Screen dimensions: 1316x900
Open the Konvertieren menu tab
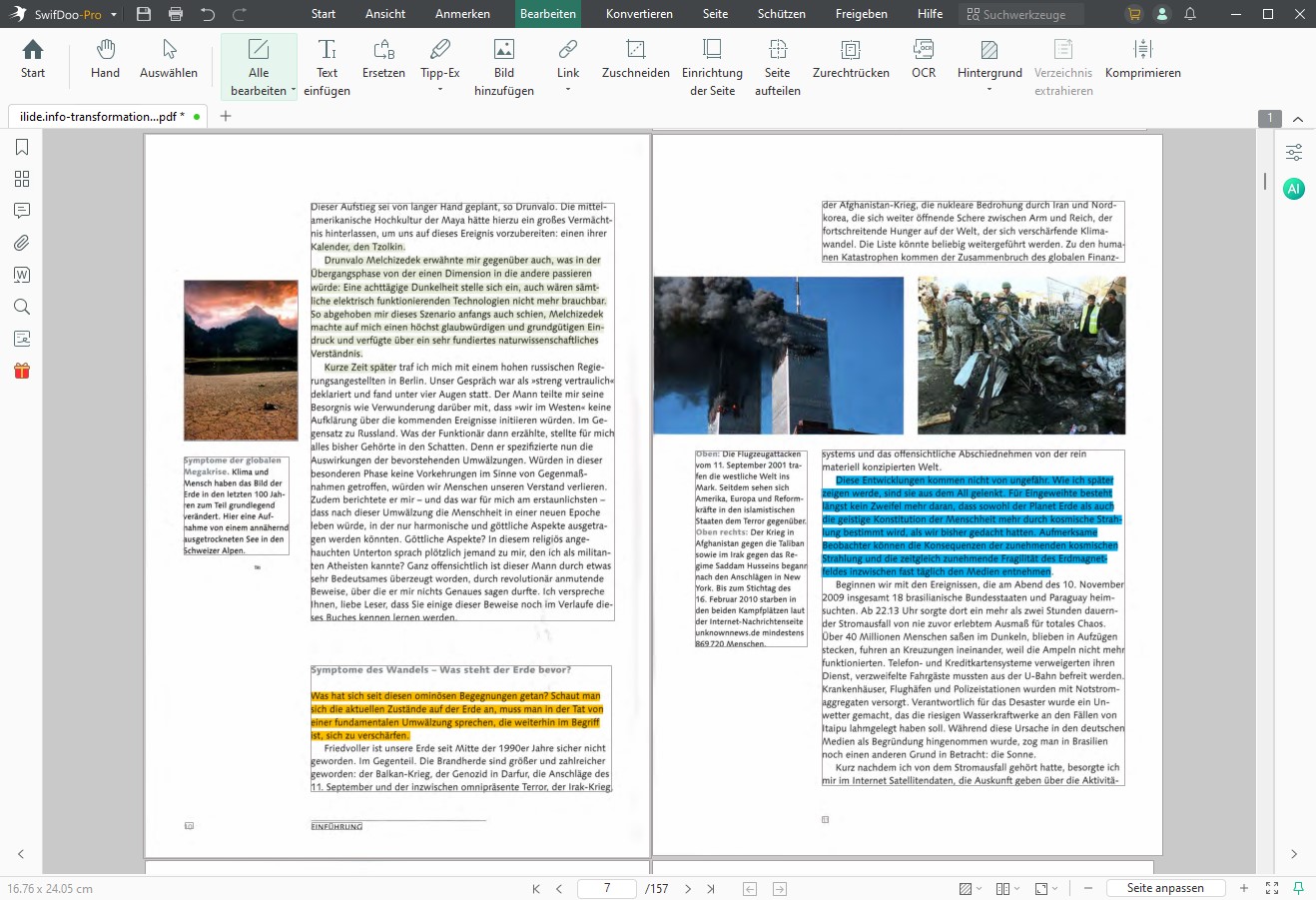point(639,14)
